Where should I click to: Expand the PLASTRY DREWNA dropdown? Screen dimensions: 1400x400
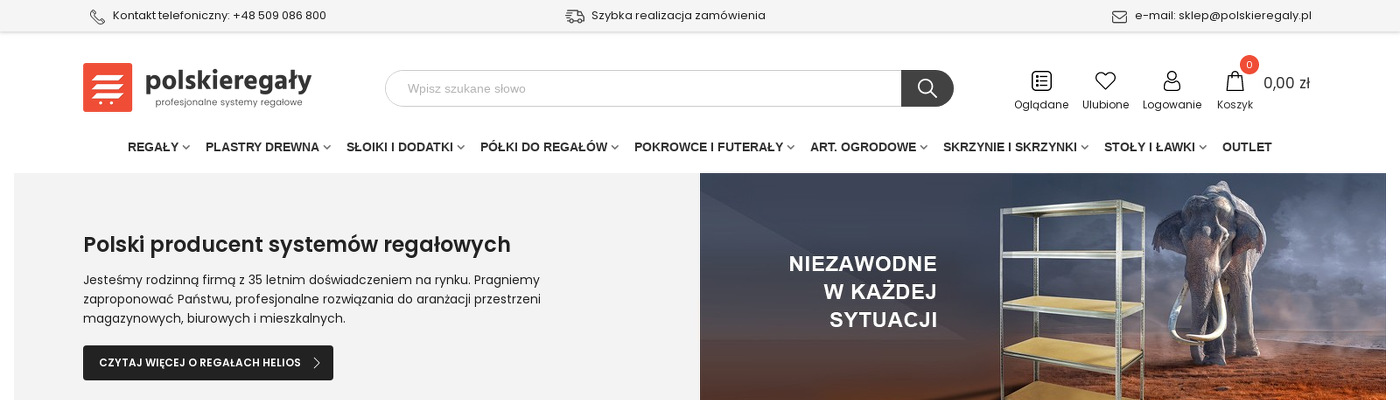click(268, 147)
